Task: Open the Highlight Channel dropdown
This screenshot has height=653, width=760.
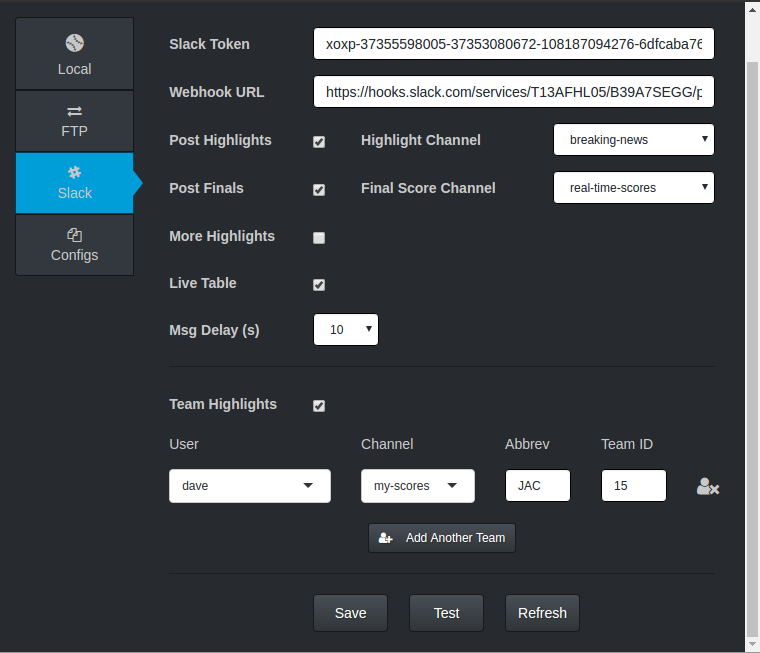Action: pyautogui.click(x=634, y=140)
